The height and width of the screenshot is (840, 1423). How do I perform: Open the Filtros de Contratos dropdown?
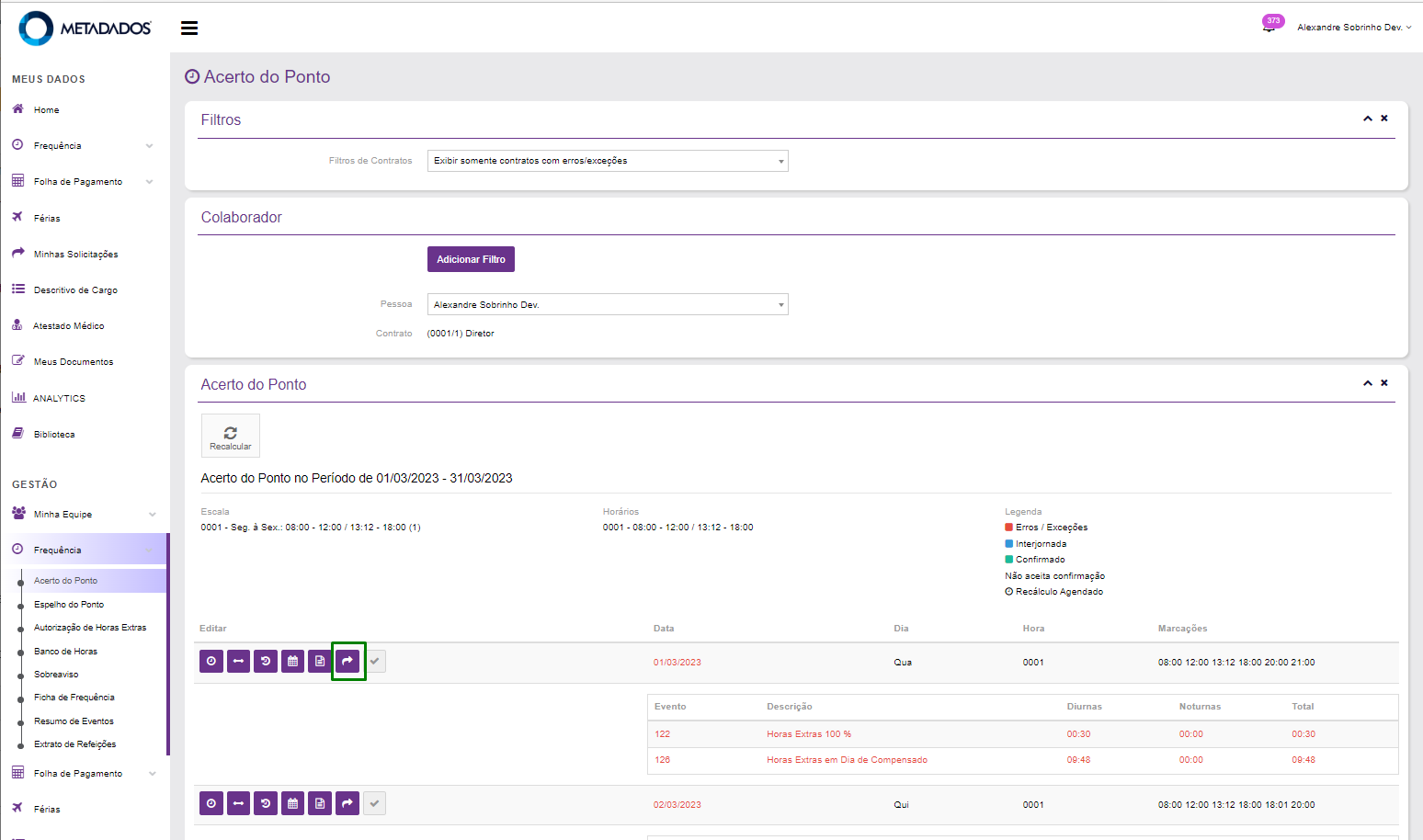coord(607,161)
